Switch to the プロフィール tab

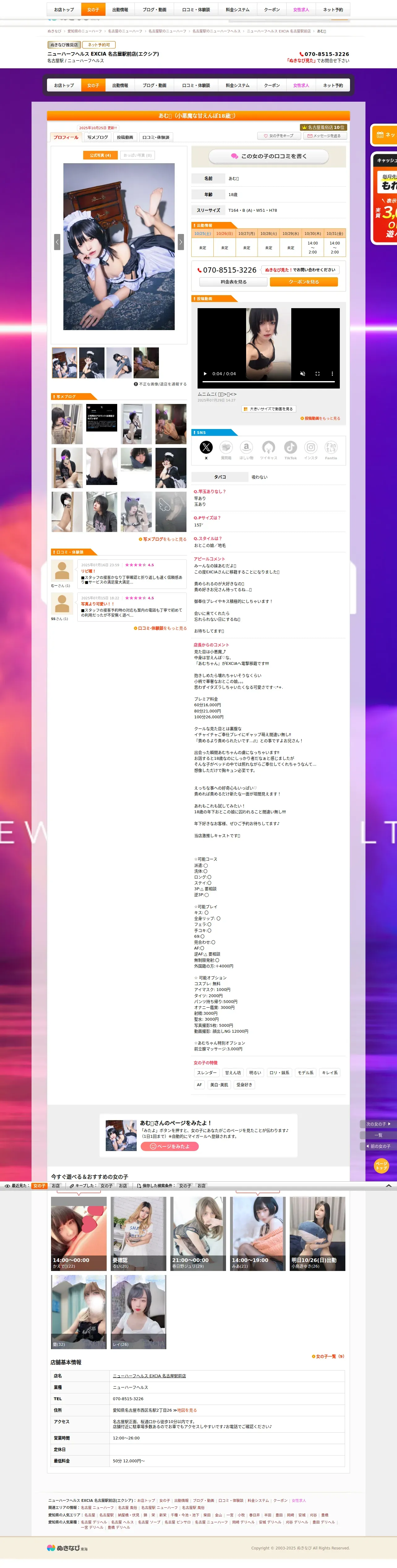click(x=66, y=138)
